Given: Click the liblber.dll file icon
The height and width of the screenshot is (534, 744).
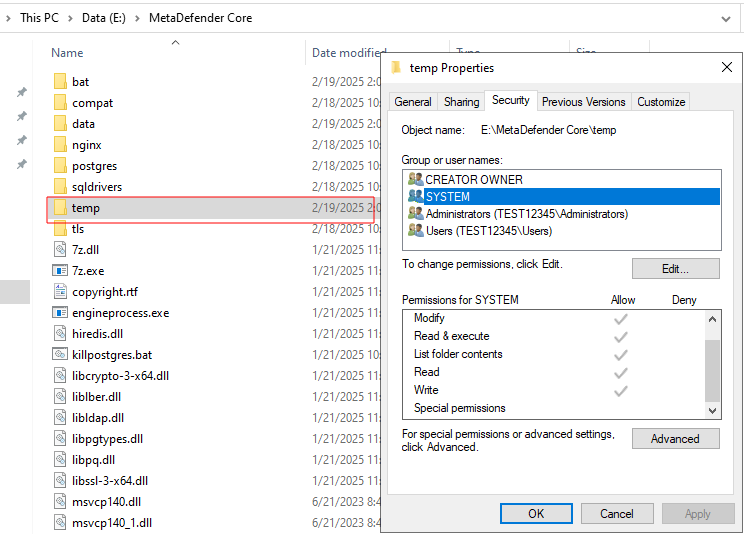Looking at the screenshot, I should [60, 396].
